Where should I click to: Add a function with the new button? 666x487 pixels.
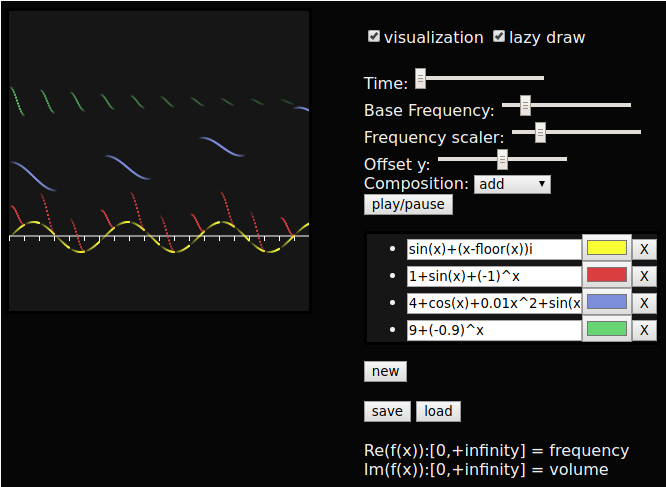coord(385,372)
